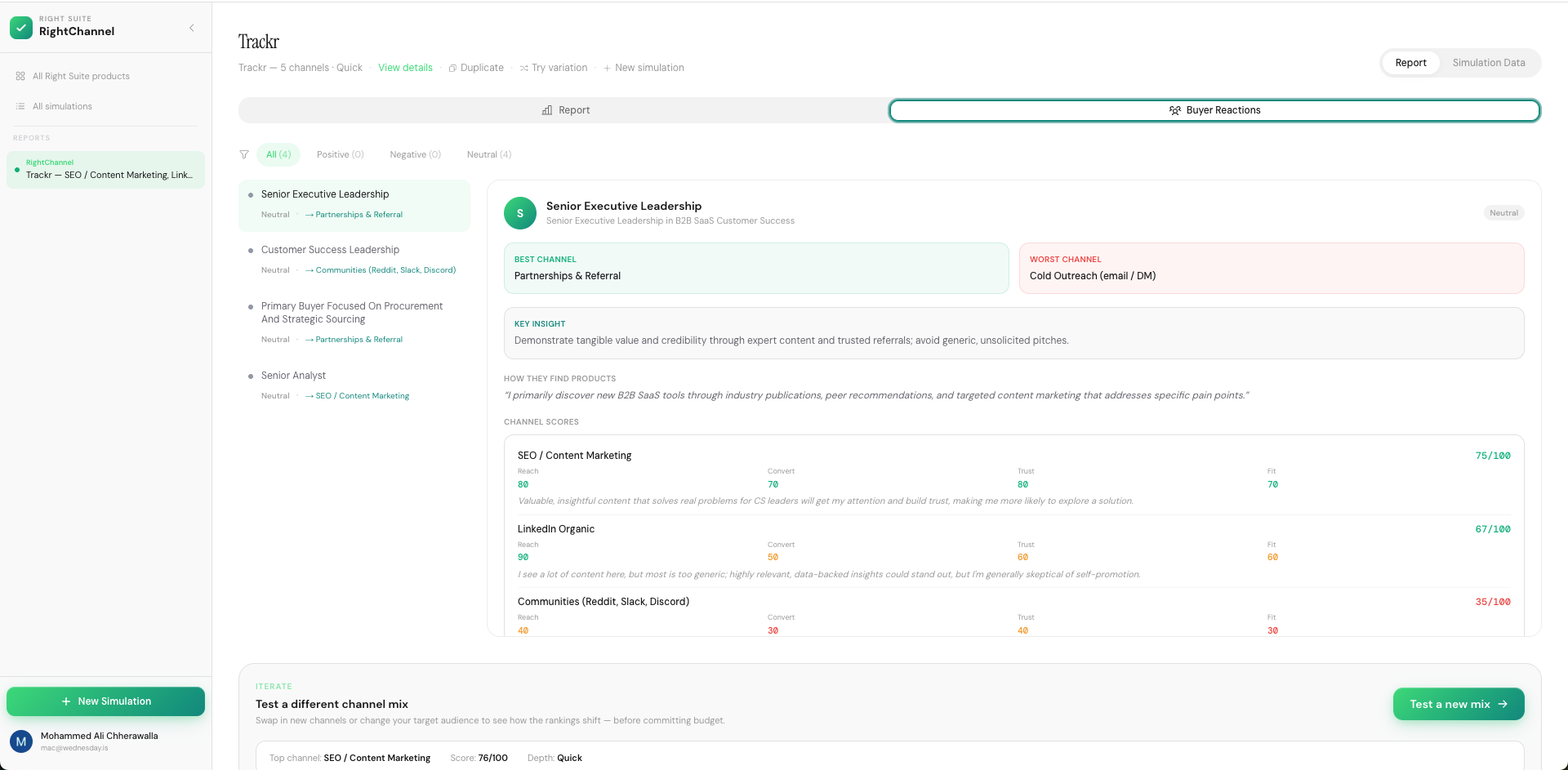Open the Duplicate simulation icon
Image resolution: width=1568 pixels, height=770 pixels.
pyautogui.click(x=451, y=68)
